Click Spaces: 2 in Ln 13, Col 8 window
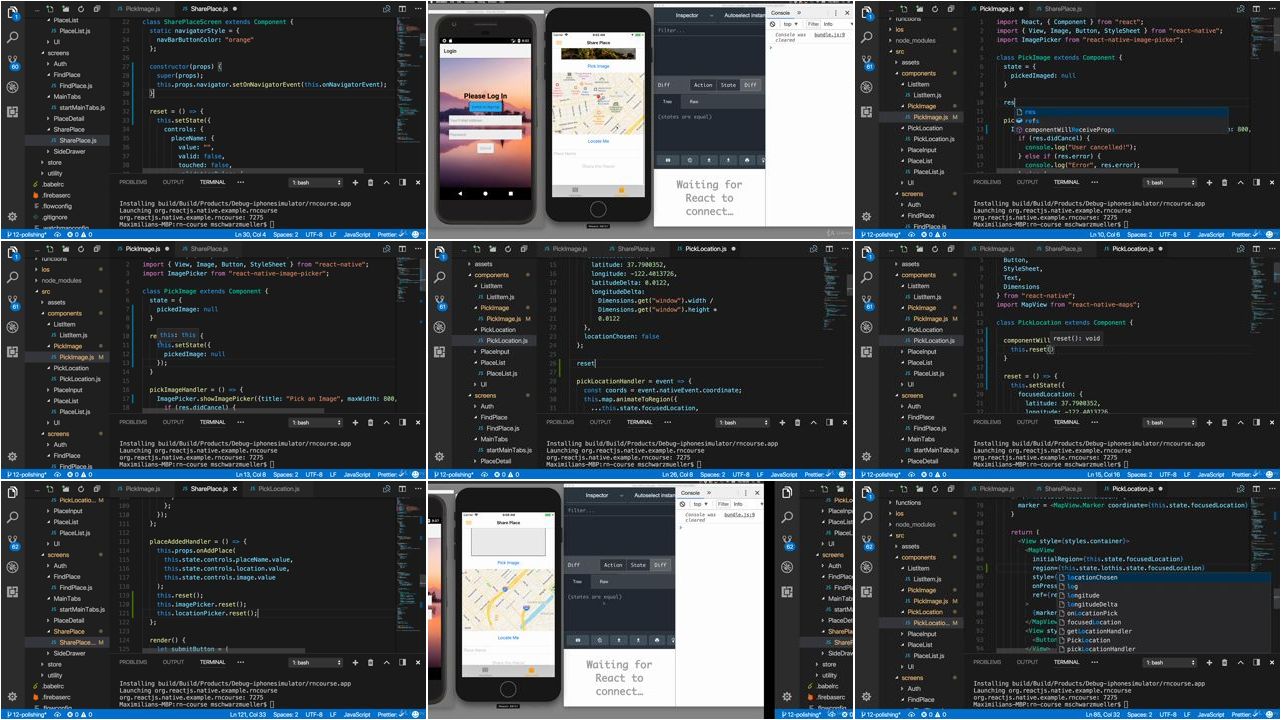The image size is (1281, 720). click(284, 474)
